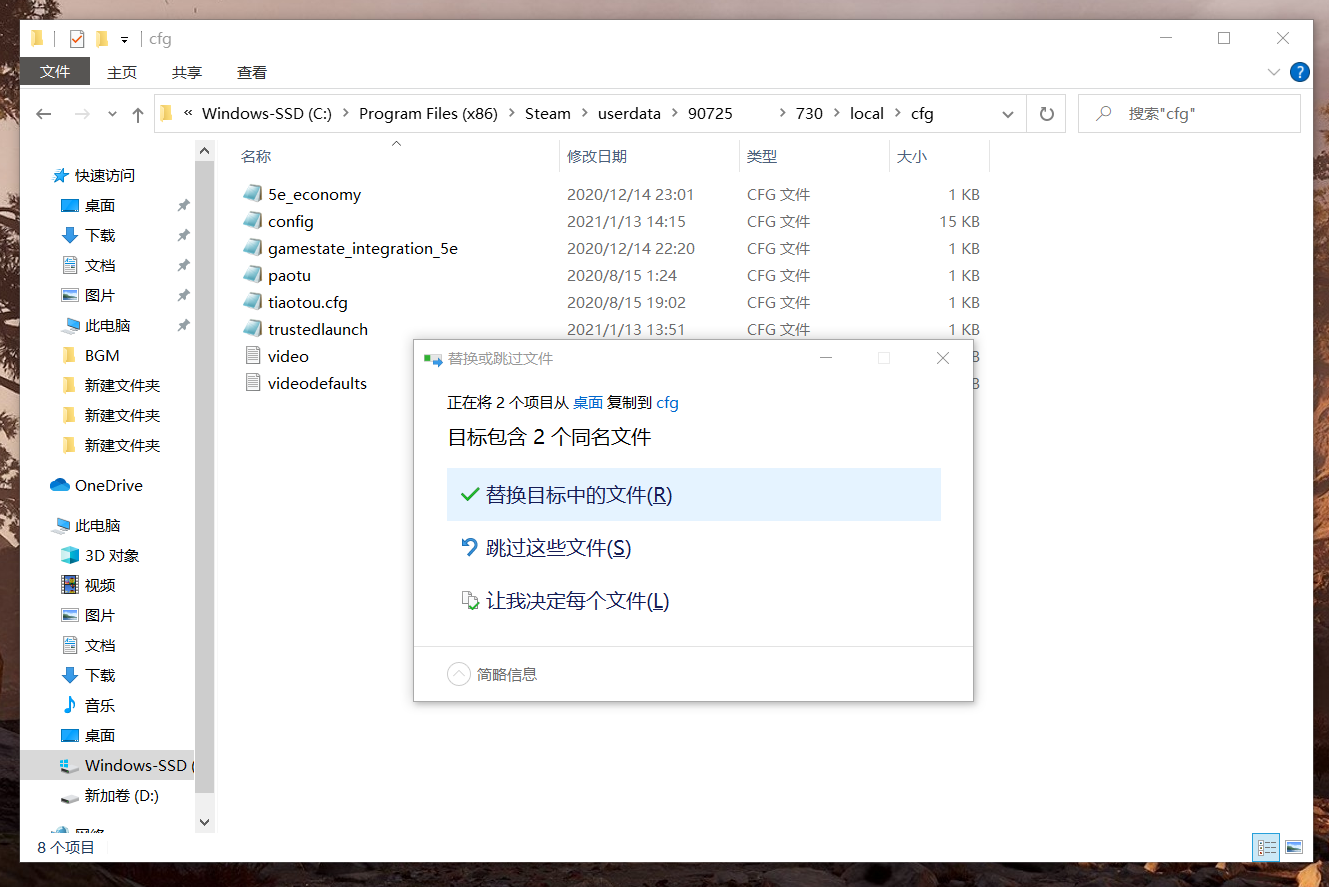Screen dimensions: 1329x887
Task: Switch to the 查看 ribbon tab
Action: pyautogui.click(x=251, y=71)
